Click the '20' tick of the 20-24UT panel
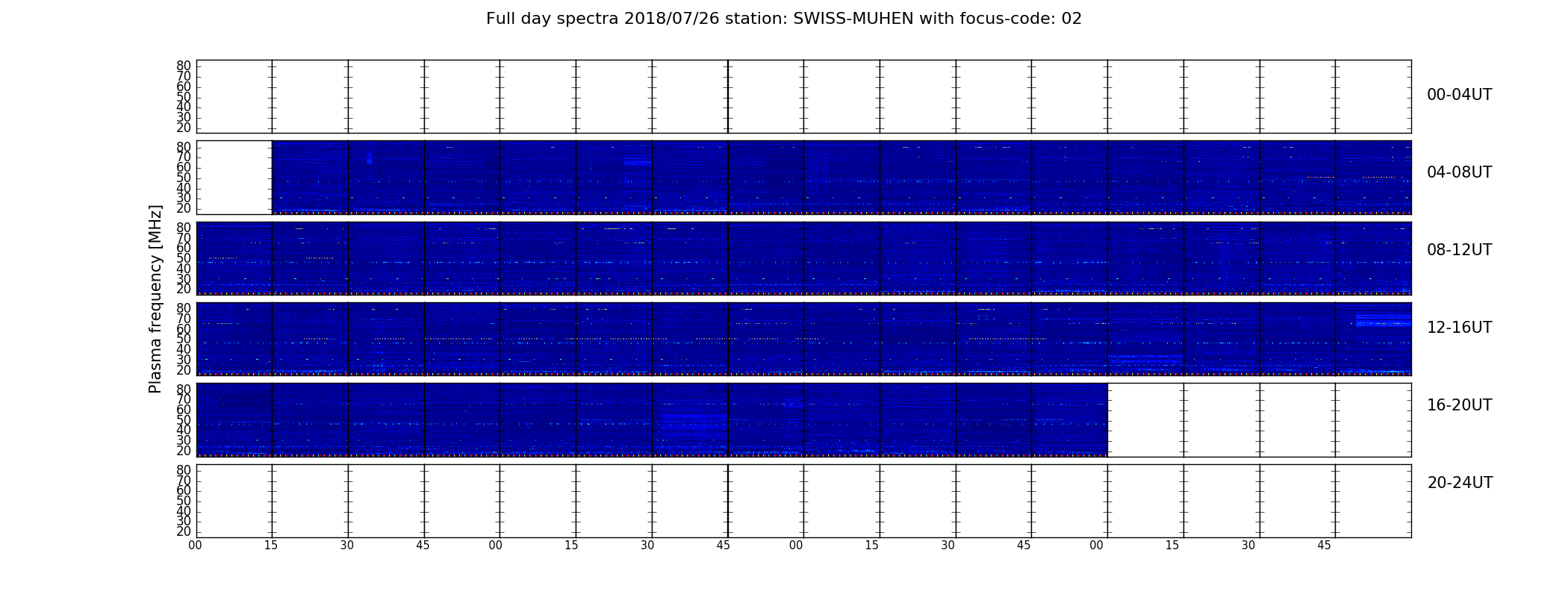This screenshot has height=597, width=1568. (x=184, y=531)
